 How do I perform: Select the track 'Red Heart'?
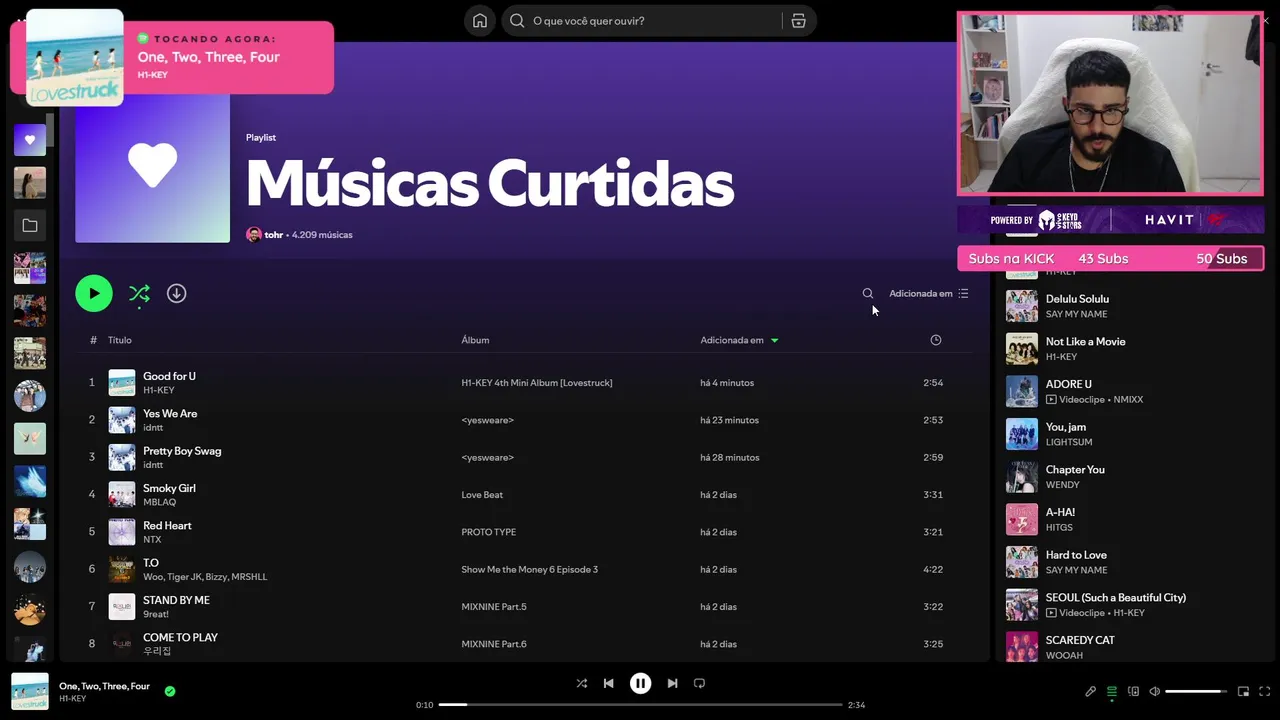coord(167,525)
